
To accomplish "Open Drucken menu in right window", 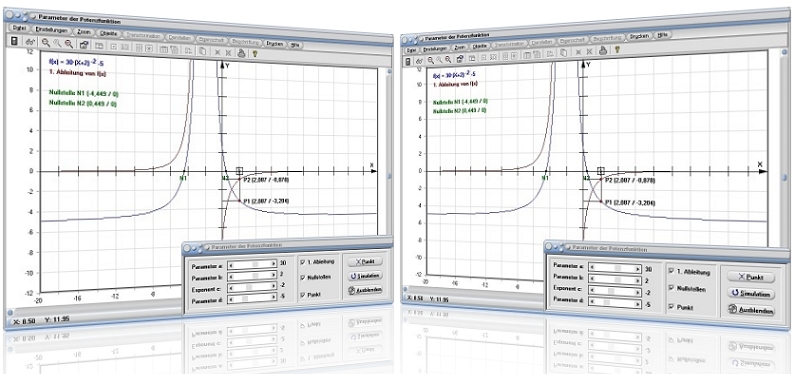I will tap(640, 36).
